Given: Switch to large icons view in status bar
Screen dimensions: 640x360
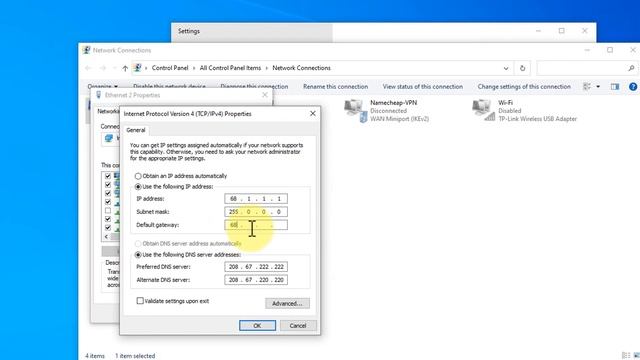Looking at the screenshot, I should pos(637,356).
